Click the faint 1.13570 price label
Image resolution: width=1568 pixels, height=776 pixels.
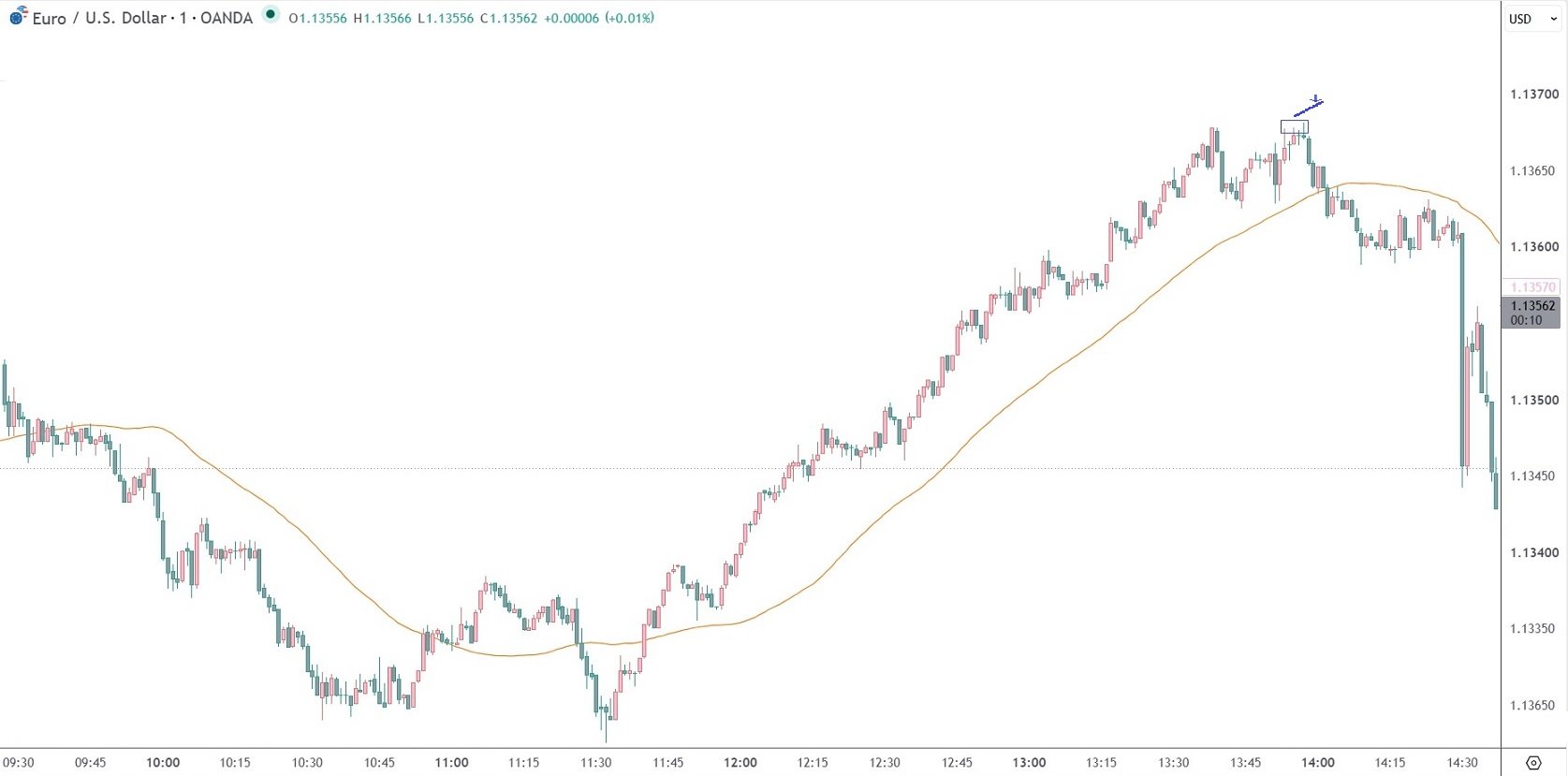(1532, 287)
